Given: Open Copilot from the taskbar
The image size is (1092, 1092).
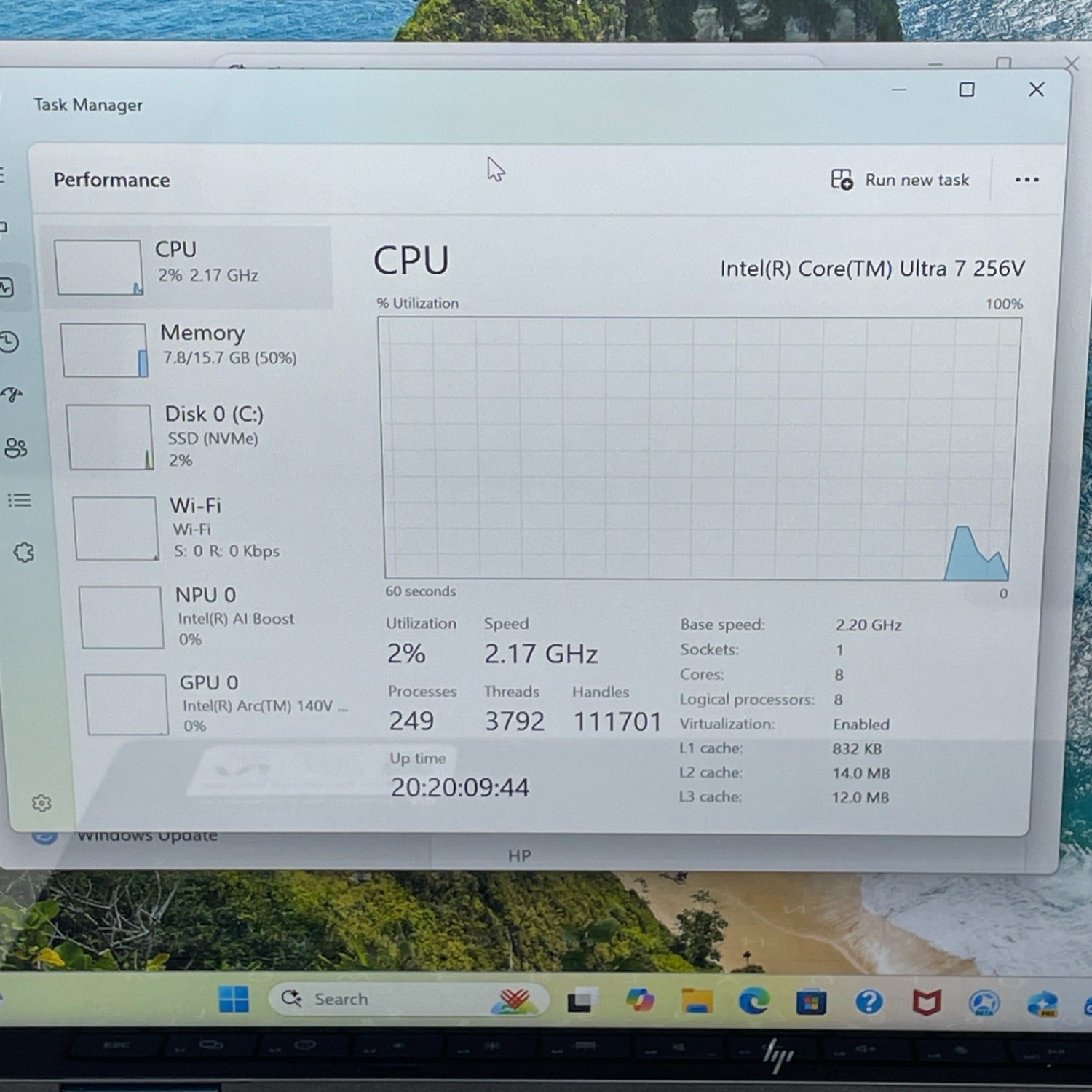Looking at the screenshot, I should (640, 1000).
